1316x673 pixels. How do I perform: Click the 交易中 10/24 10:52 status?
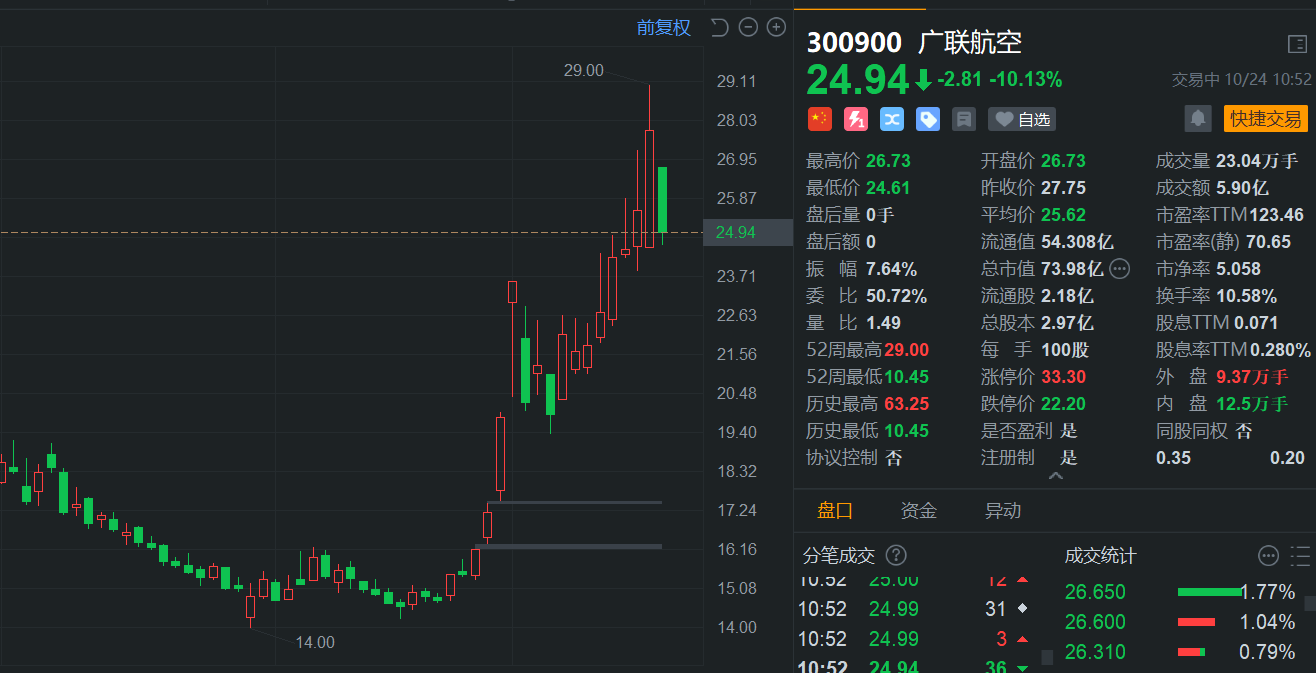click(x=1241, y=79)
